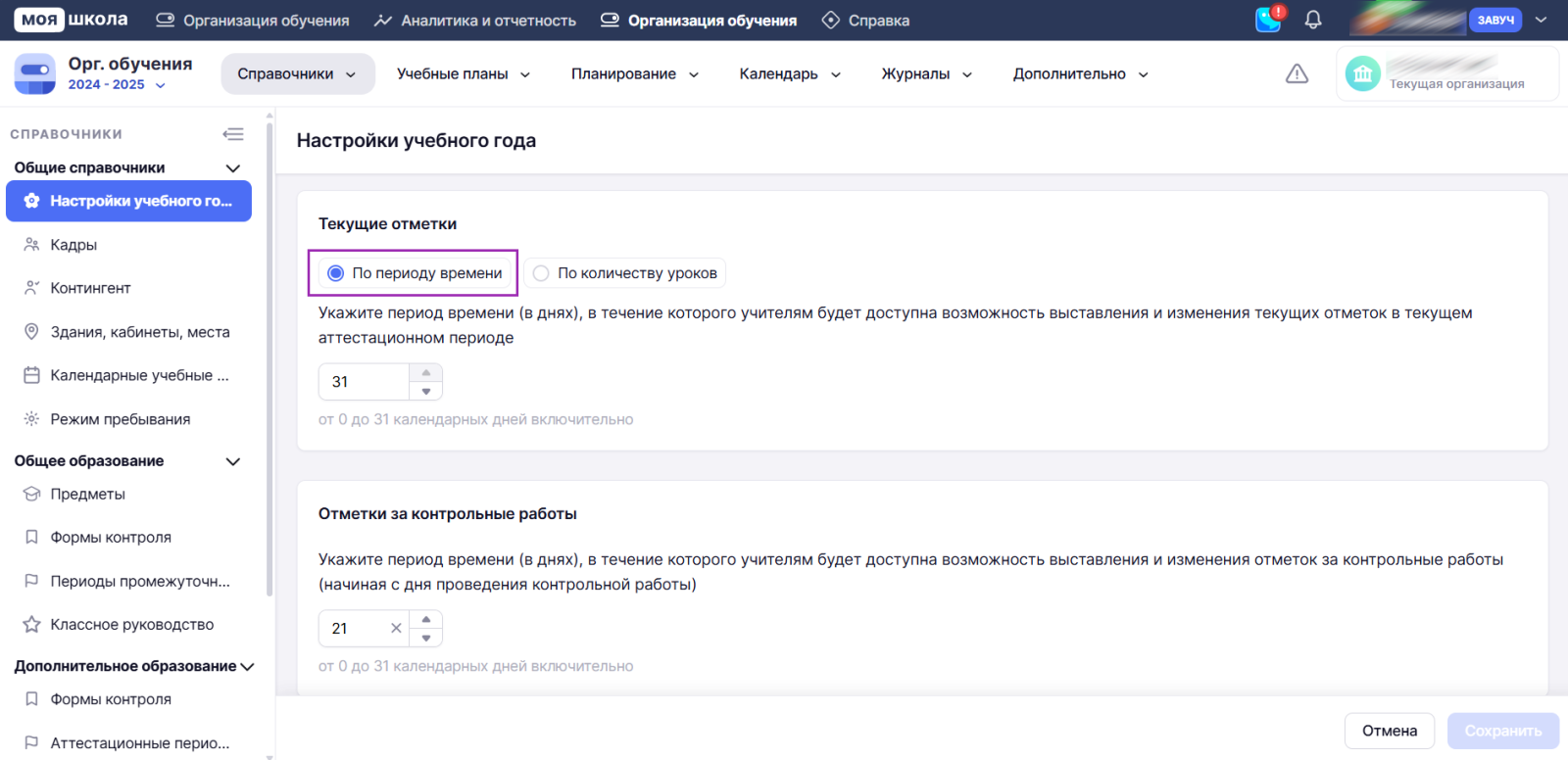This screenshot has height=760, width=1568.
Task: Open the academic year 2024 - 2025 selector
Action: pyautogui.click(x=116, y=85)
